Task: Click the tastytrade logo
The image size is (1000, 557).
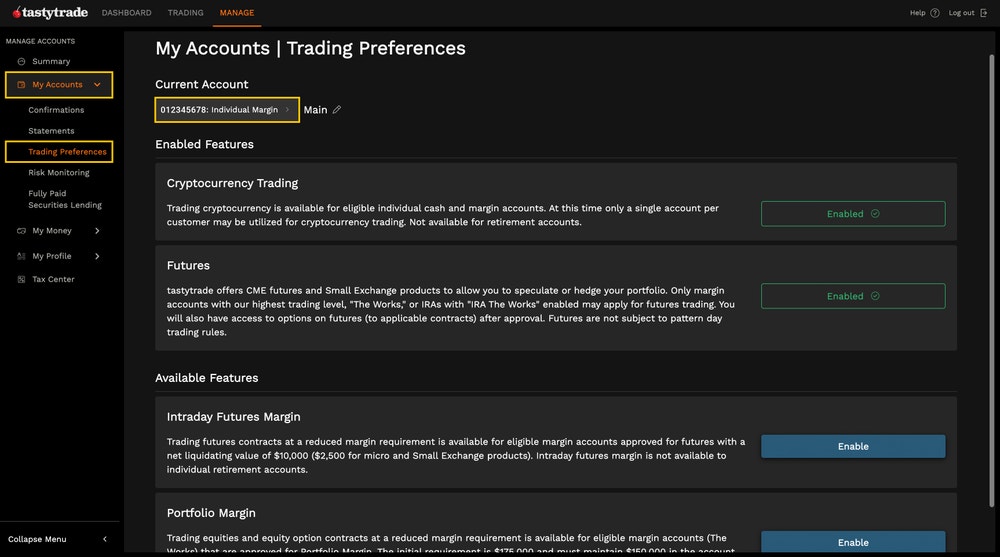Action: (x=50, y=13)
